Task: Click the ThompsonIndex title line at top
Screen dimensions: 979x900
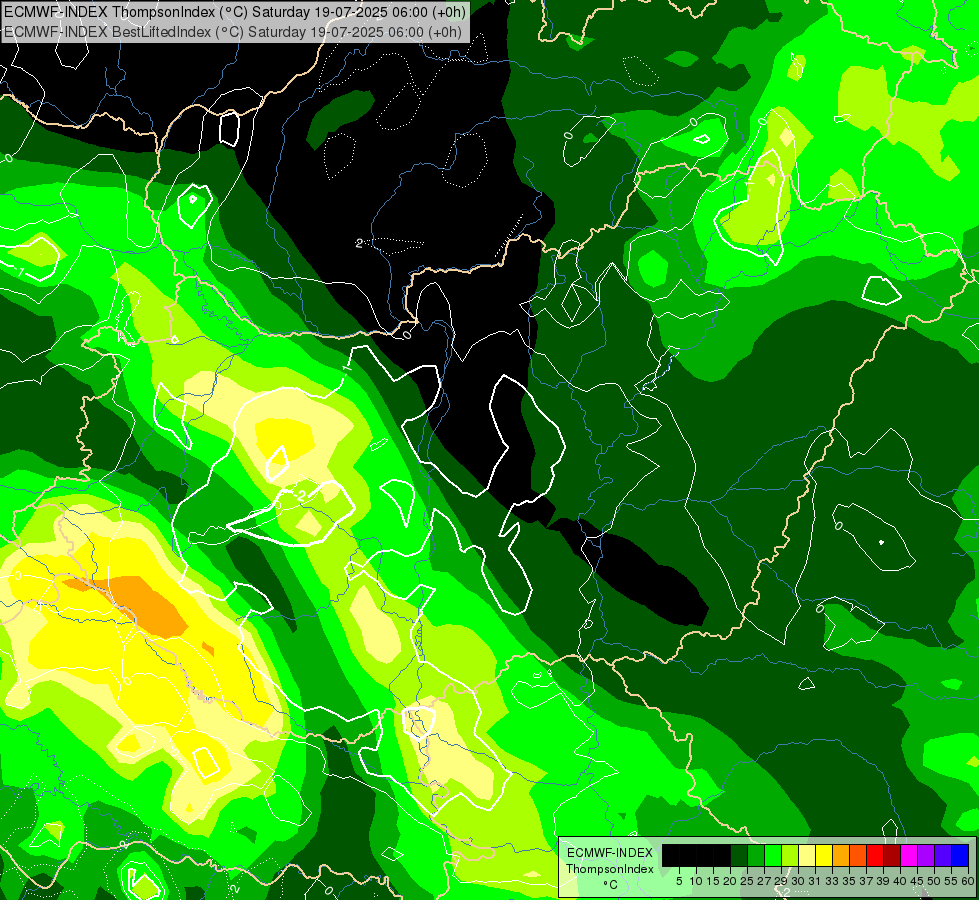Action: tap(235, 12)
